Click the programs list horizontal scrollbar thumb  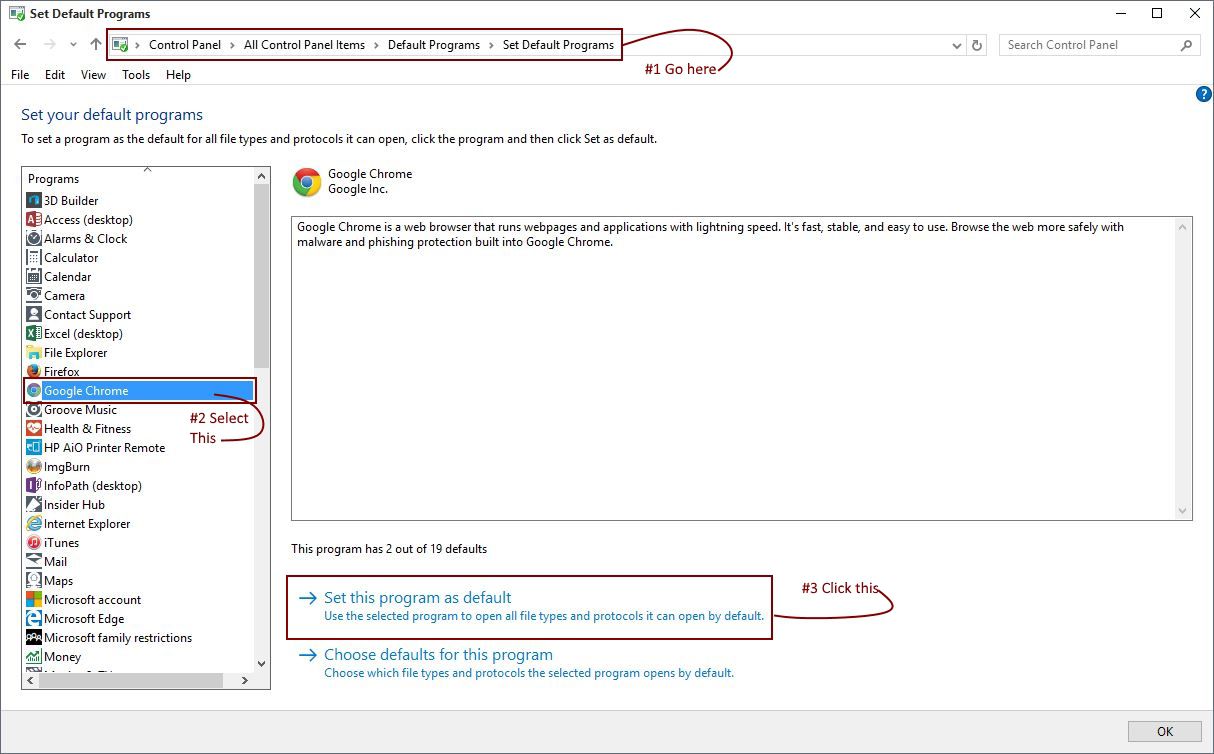tap(131, 680)
